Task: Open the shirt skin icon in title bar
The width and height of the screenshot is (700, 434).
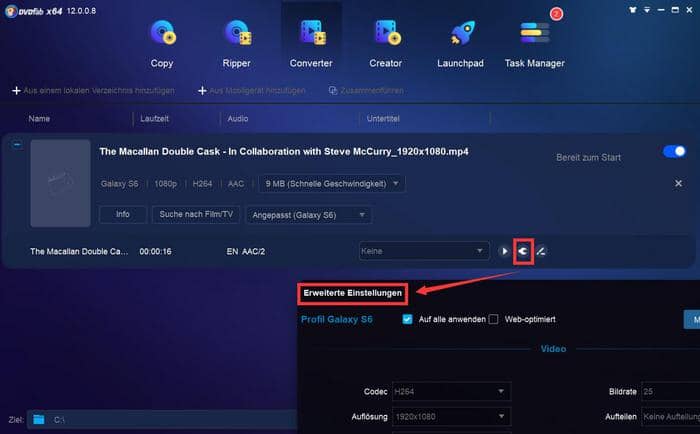Action: click(x=633, y=10)
